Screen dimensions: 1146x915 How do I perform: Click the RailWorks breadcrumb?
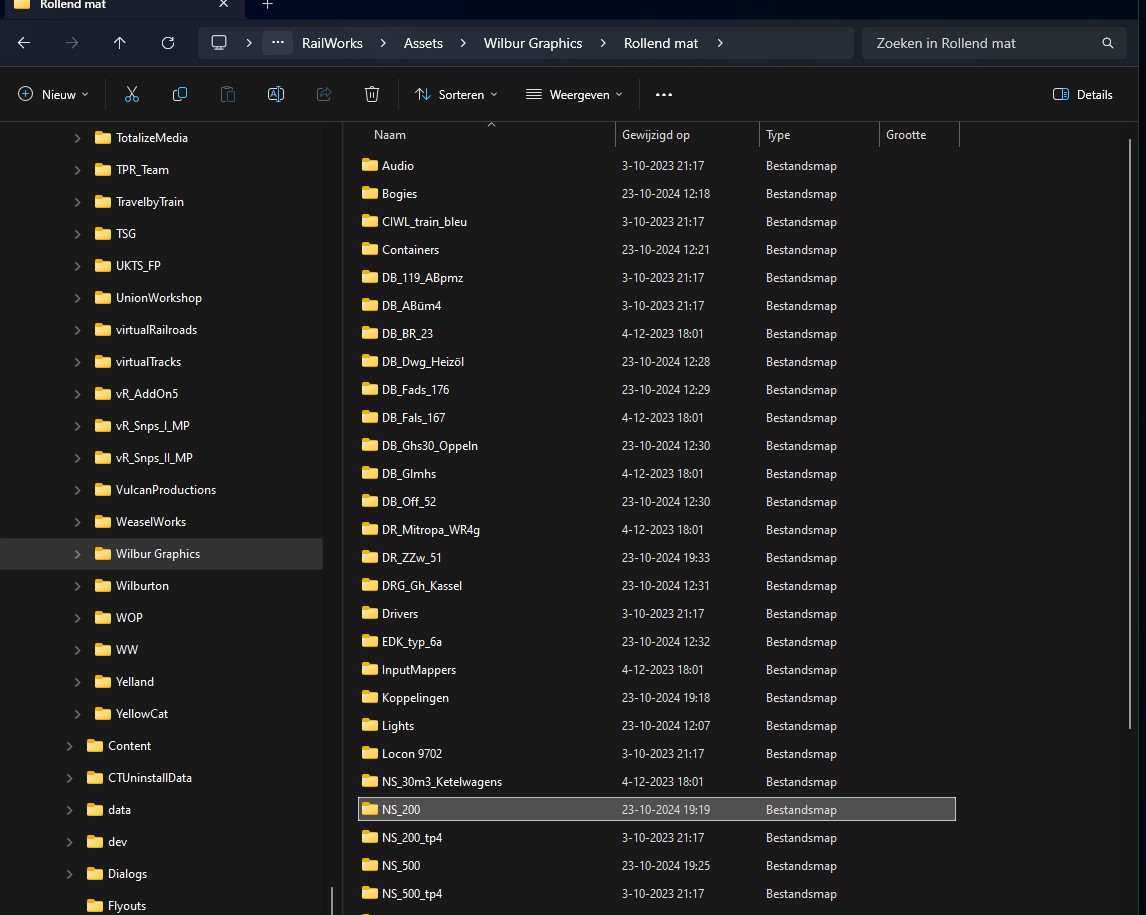(333, 43)
